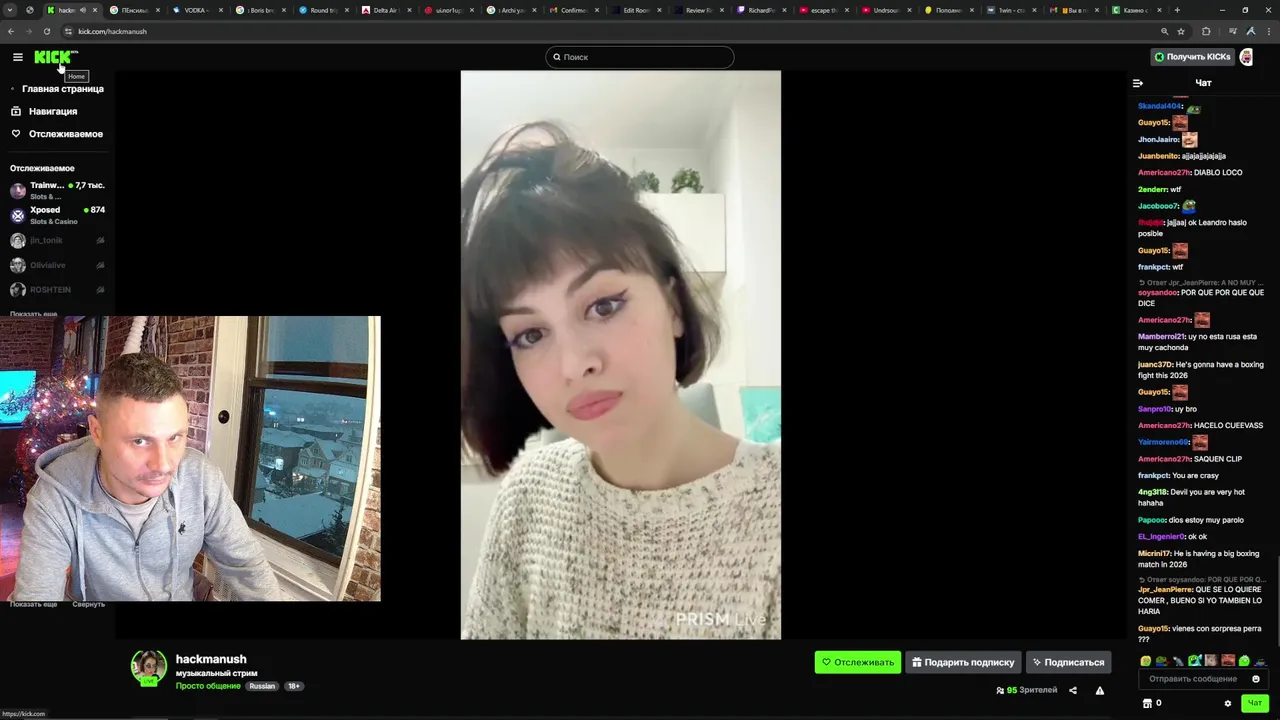Screen dimensions: 1280x720
Task: Click chat username Americano27h: DIABLO LOCO
Action: 1164,173
